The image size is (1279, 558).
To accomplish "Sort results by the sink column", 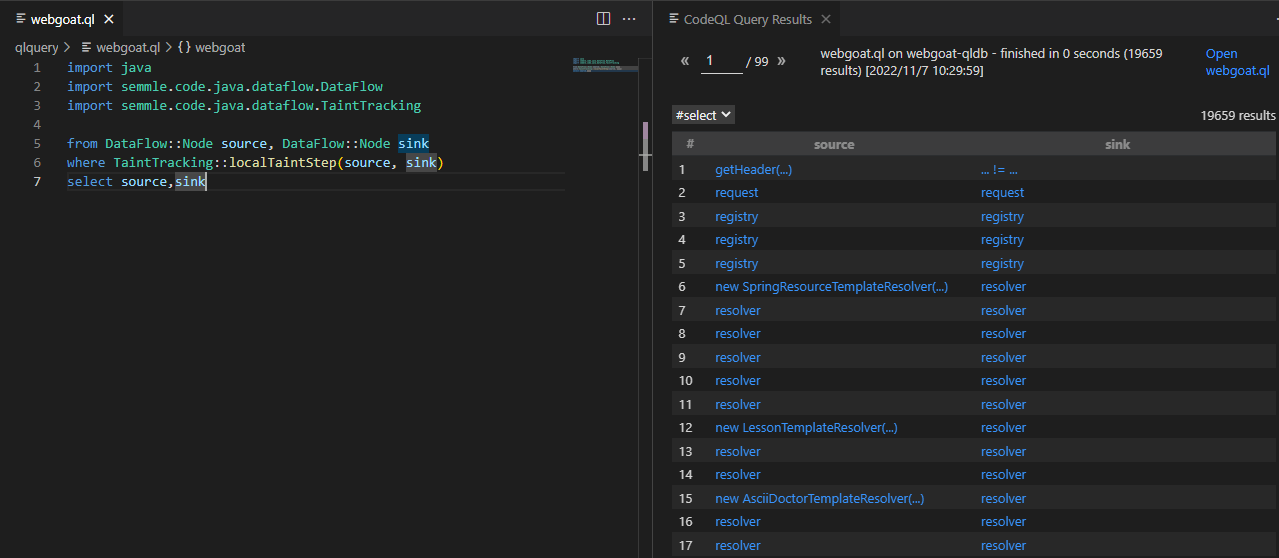I will coord(1117,144).
